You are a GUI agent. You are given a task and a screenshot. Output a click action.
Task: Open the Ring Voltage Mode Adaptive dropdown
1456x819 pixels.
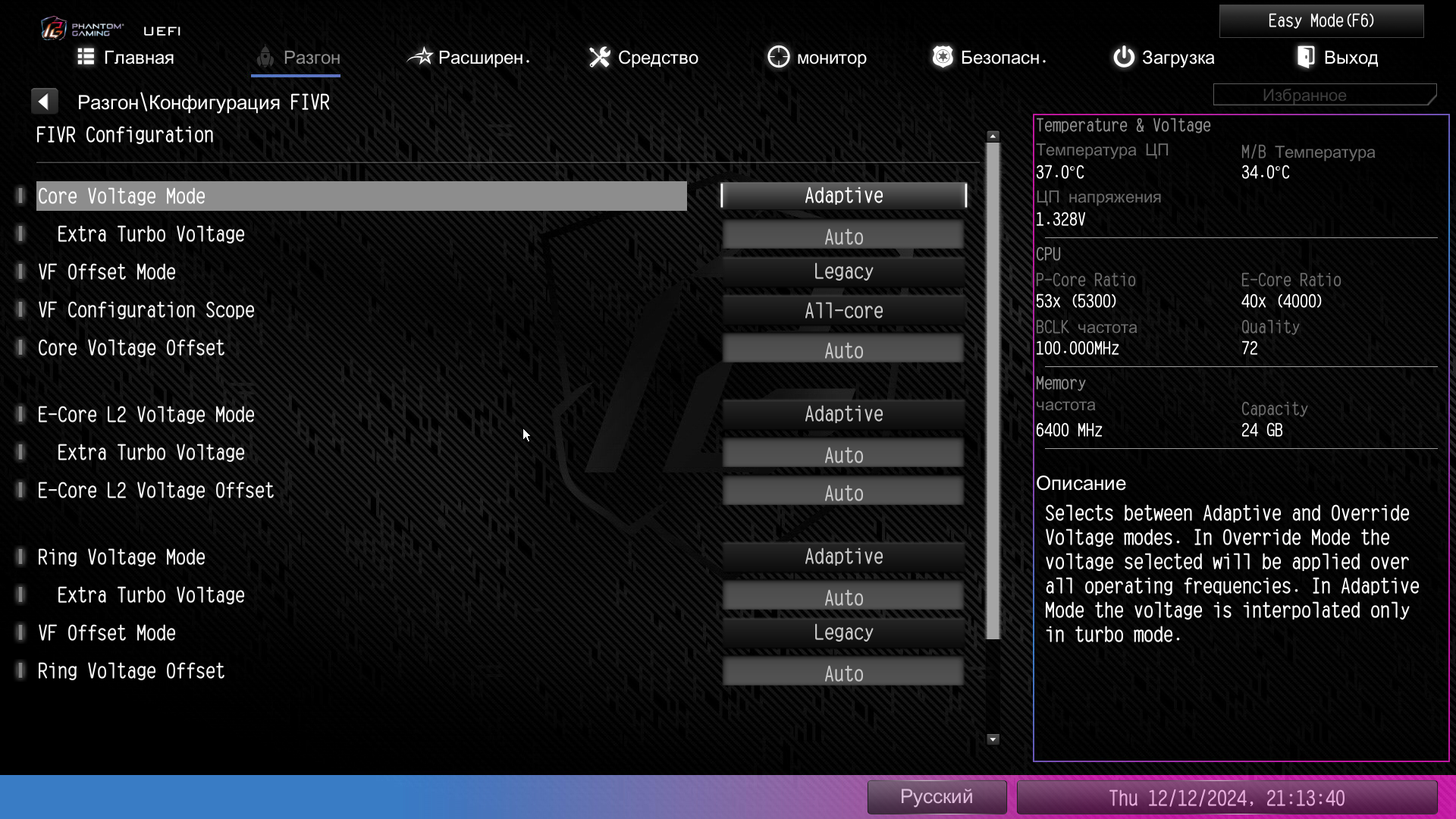(x=843, y=557)
